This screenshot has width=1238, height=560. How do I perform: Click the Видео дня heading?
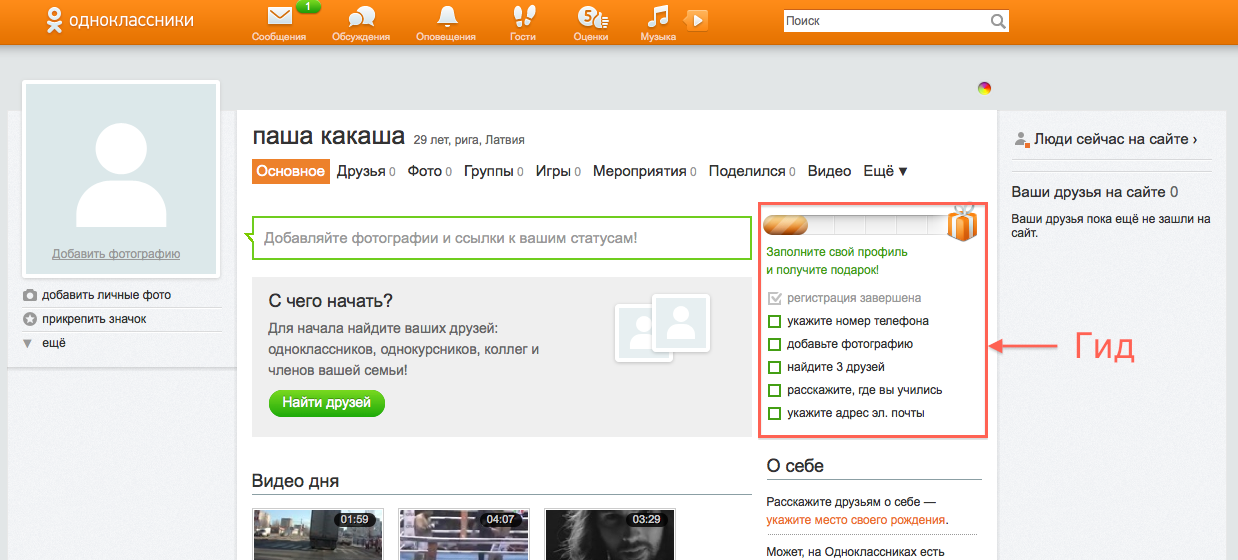pyautogui.click(x=296, y=481)
